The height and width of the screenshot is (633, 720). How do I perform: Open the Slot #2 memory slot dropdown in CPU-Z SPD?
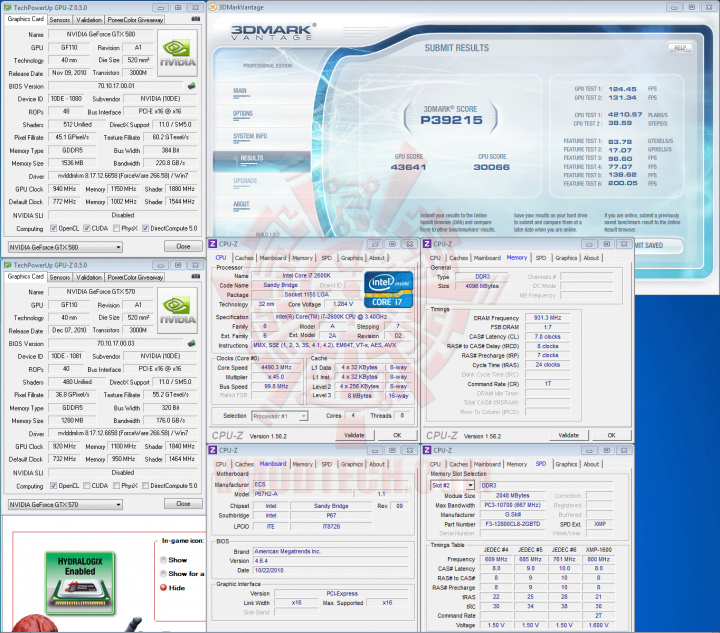pyautogui.click(x=452, y=485)
